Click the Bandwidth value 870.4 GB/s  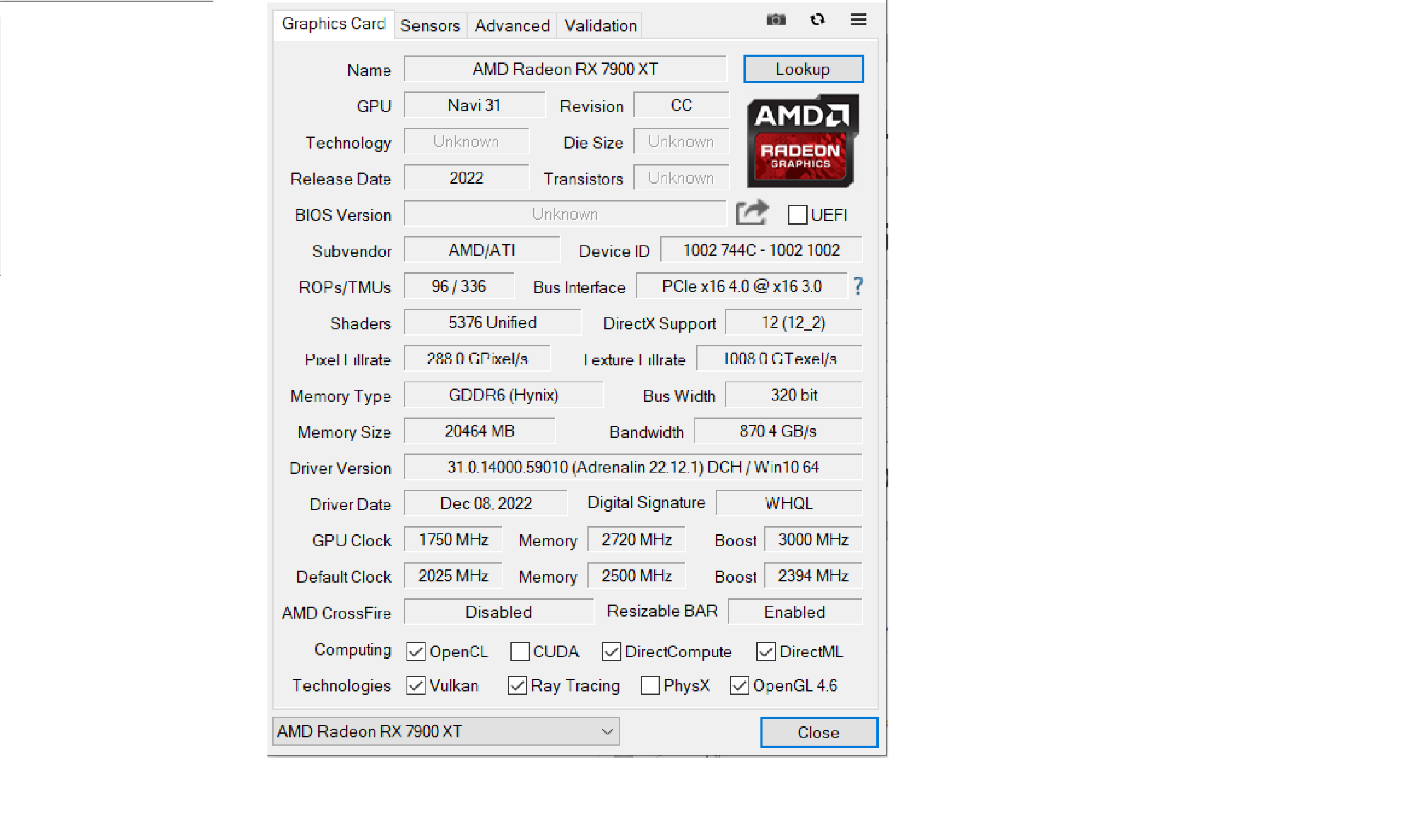[778, 431]
